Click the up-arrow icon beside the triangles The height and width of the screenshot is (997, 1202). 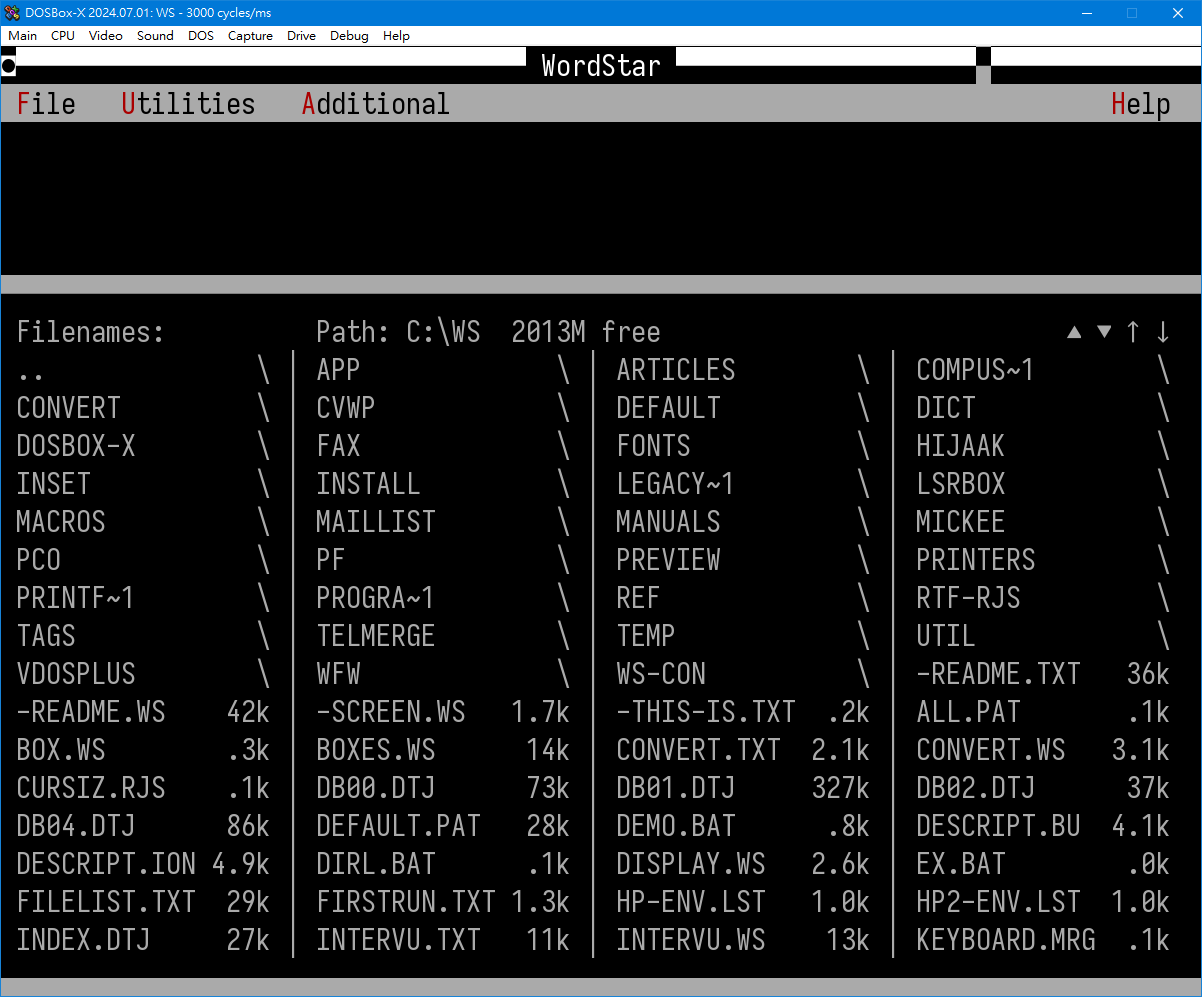tap(1134, 331)
